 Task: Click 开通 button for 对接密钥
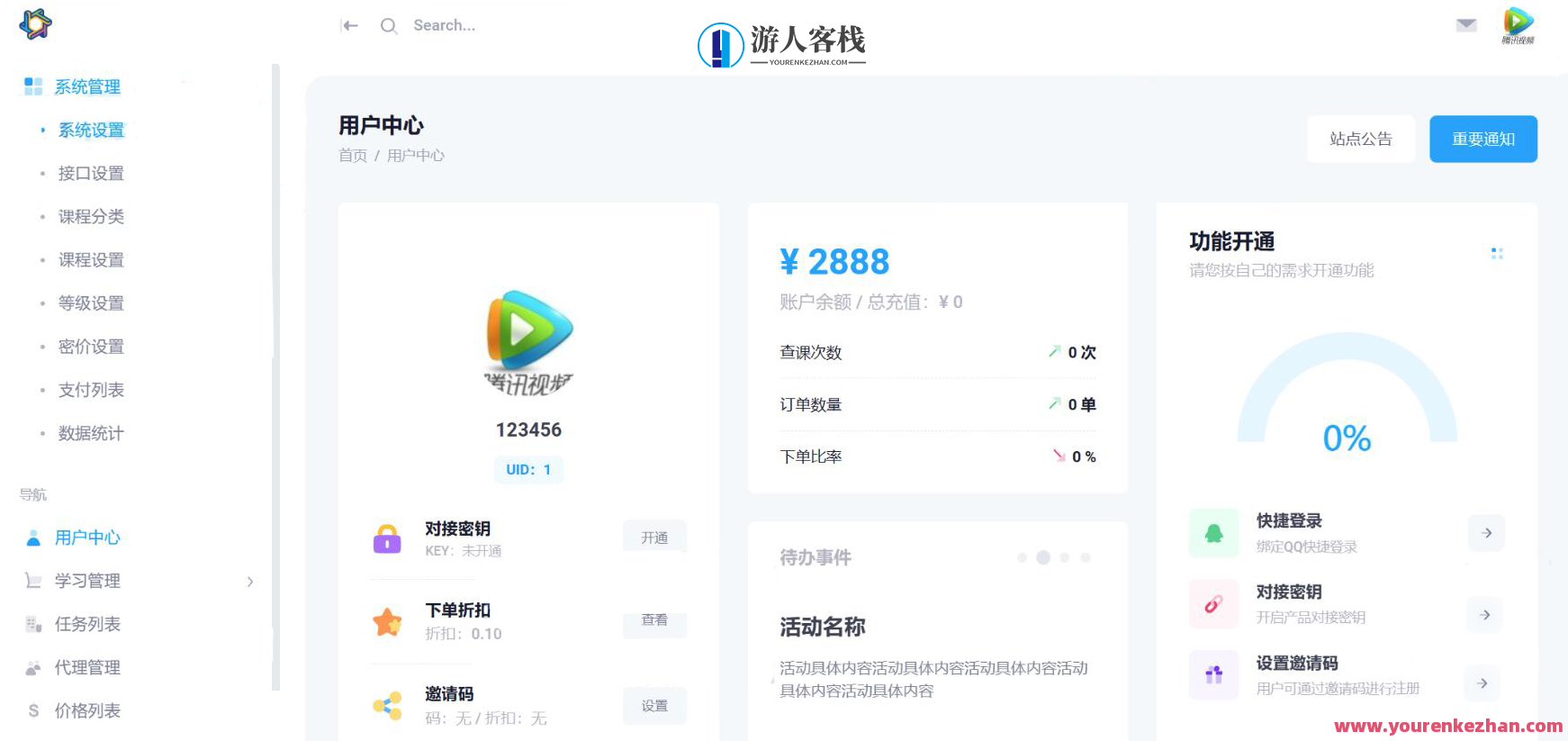click(x=654, y=538)
